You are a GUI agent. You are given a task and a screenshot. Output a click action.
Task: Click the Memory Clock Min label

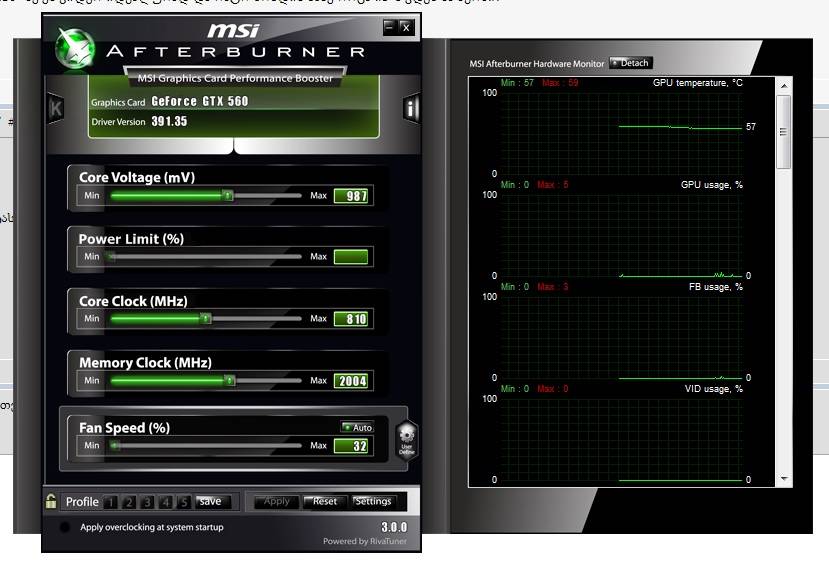91,381
